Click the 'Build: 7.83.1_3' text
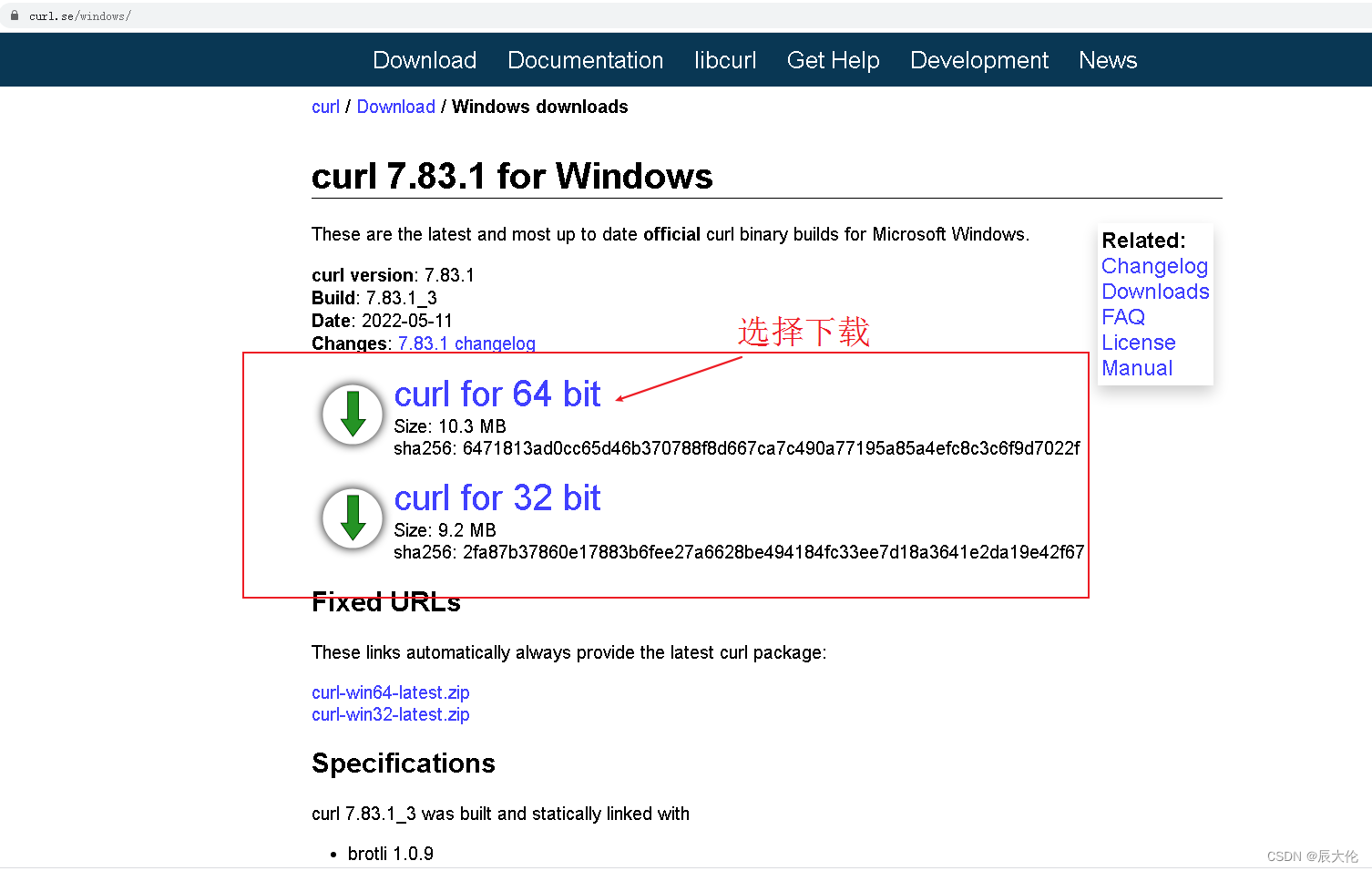 coord(374,298)
